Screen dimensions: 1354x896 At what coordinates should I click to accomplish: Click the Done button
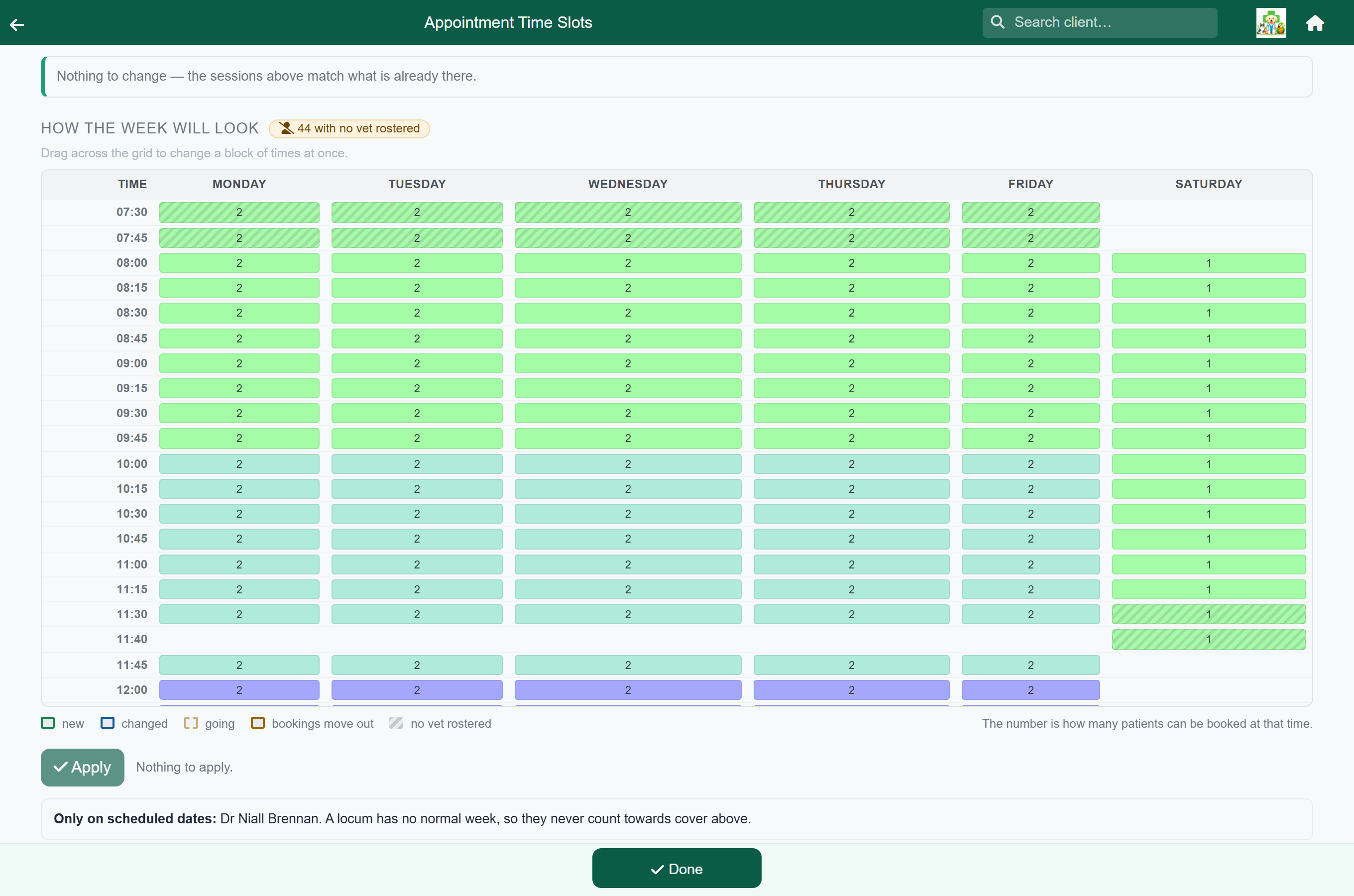pyautogui.click(x=677, y=868)
